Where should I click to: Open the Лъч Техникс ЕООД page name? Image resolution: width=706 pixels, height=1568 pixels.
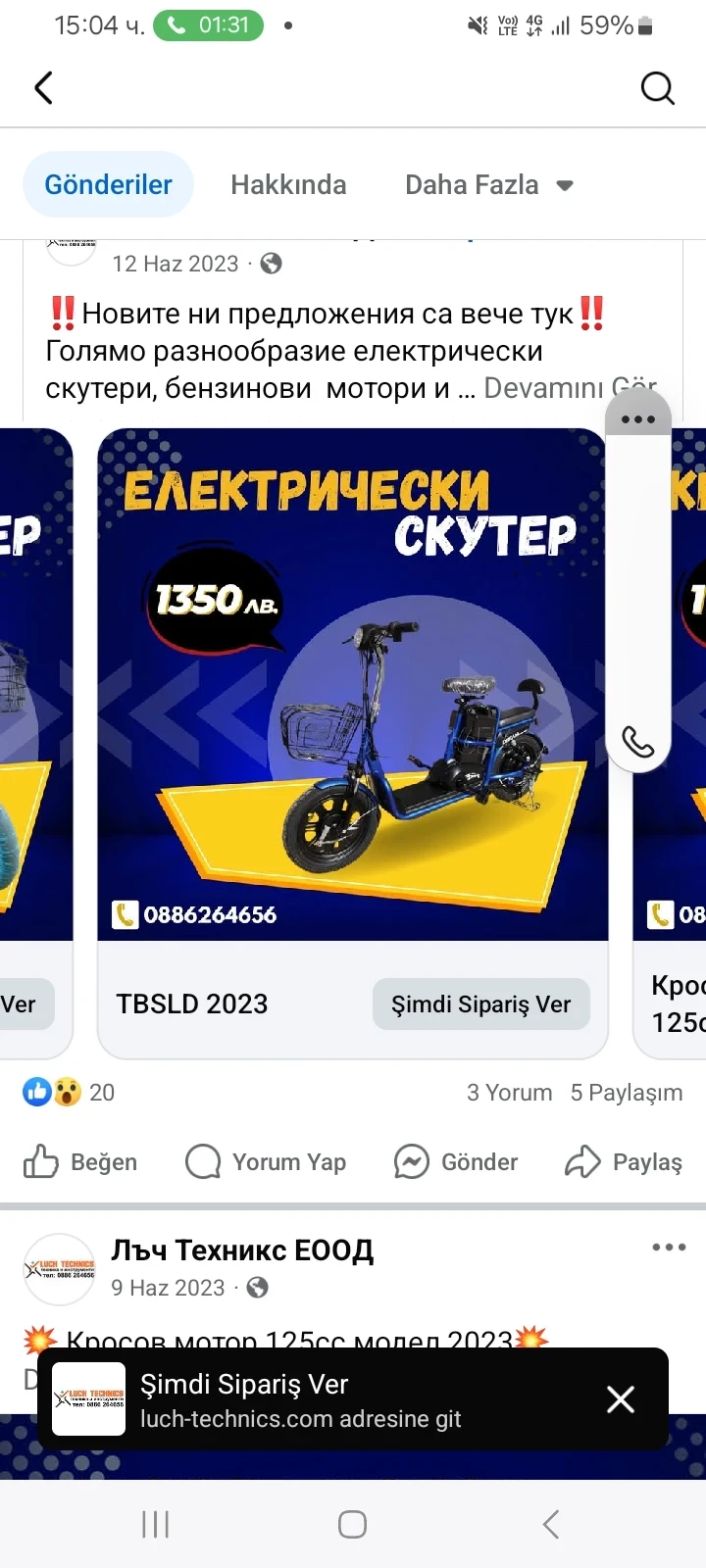tap(242, 1250)
